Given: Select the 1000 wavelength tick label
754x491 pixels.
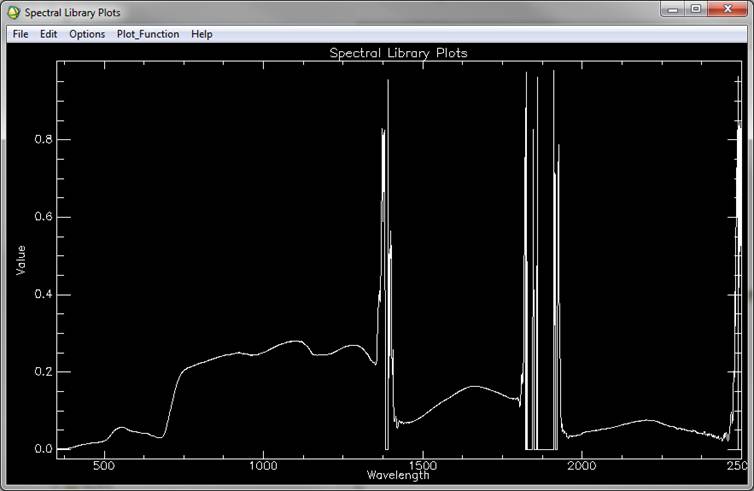Looking at the screenshot, I should [x=262, y=466].
